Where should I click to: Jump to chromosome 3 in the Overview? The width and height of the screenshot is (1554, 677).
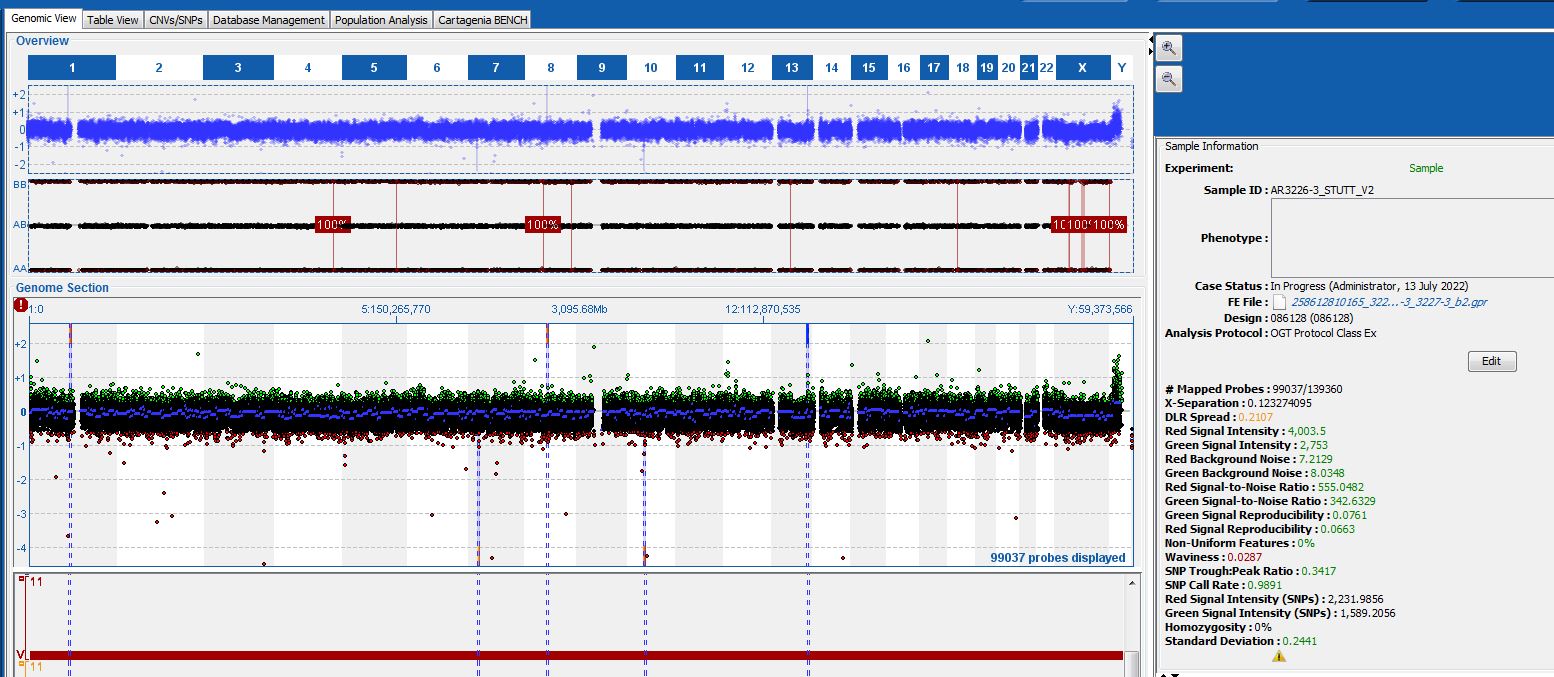(x=238, y=68)
